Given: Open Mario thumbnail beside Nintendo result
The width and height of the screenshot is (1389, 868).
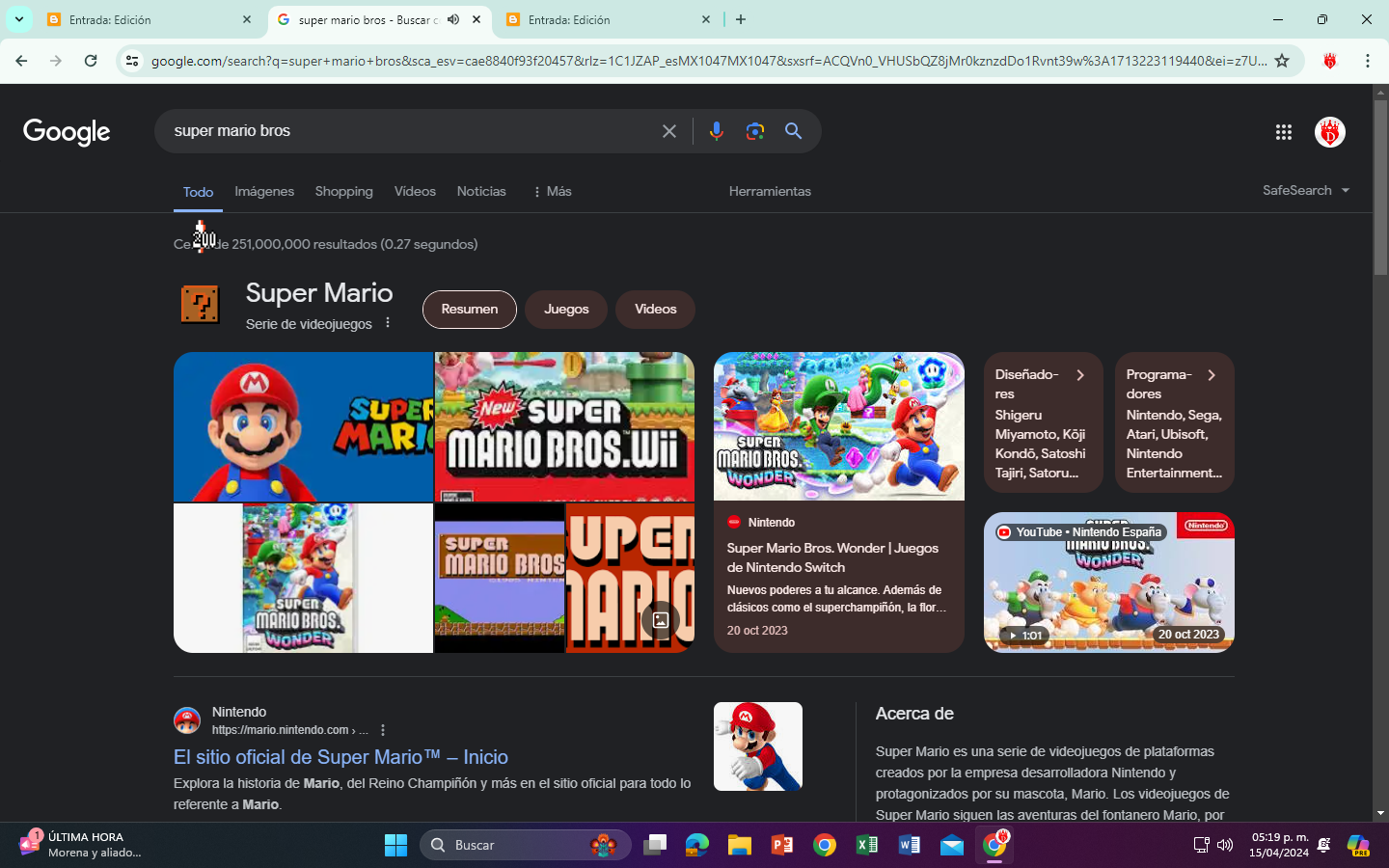Looking at the screenshot, I should pos(758,746).
